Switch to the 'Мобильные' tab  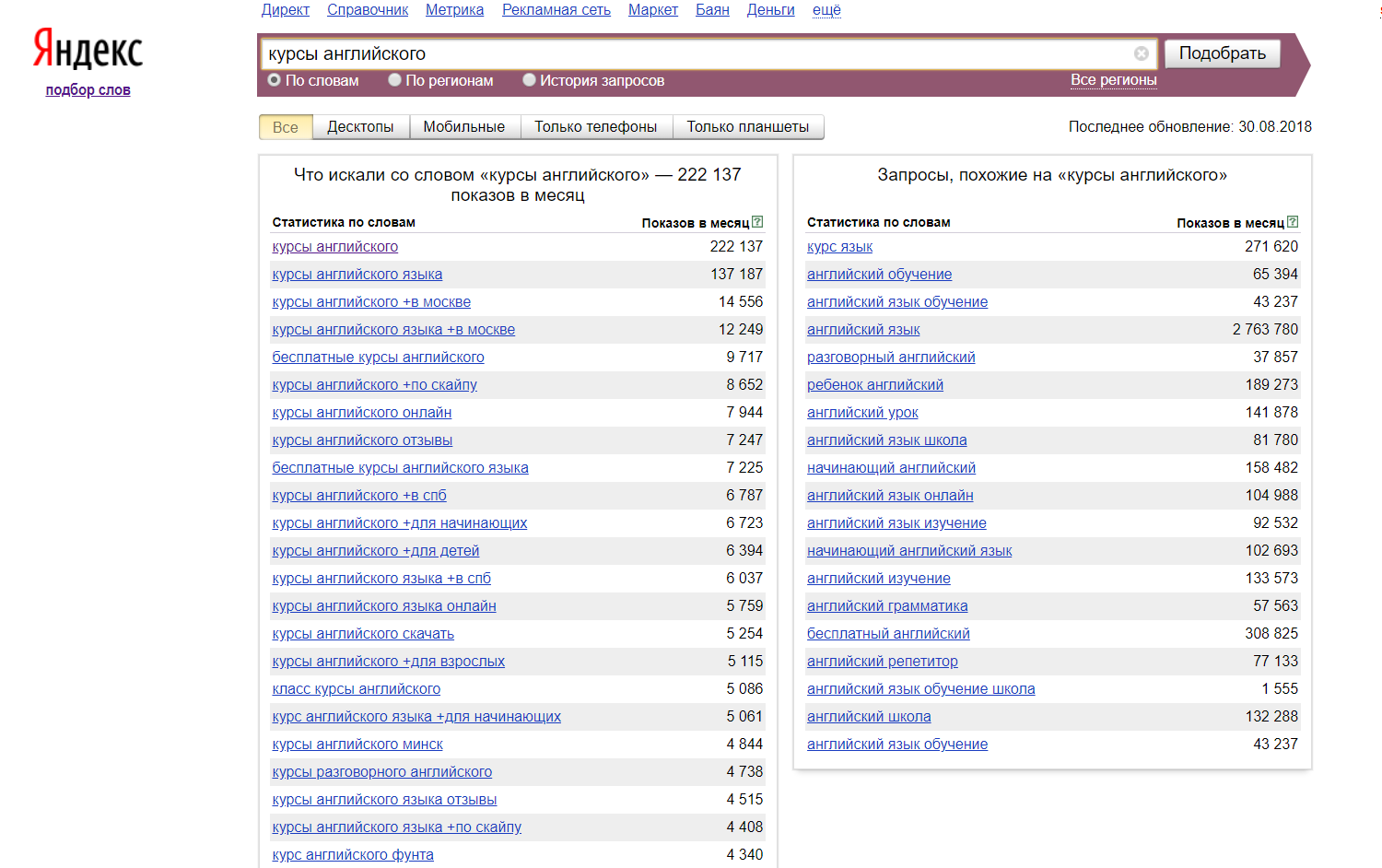tap(463, 127)
